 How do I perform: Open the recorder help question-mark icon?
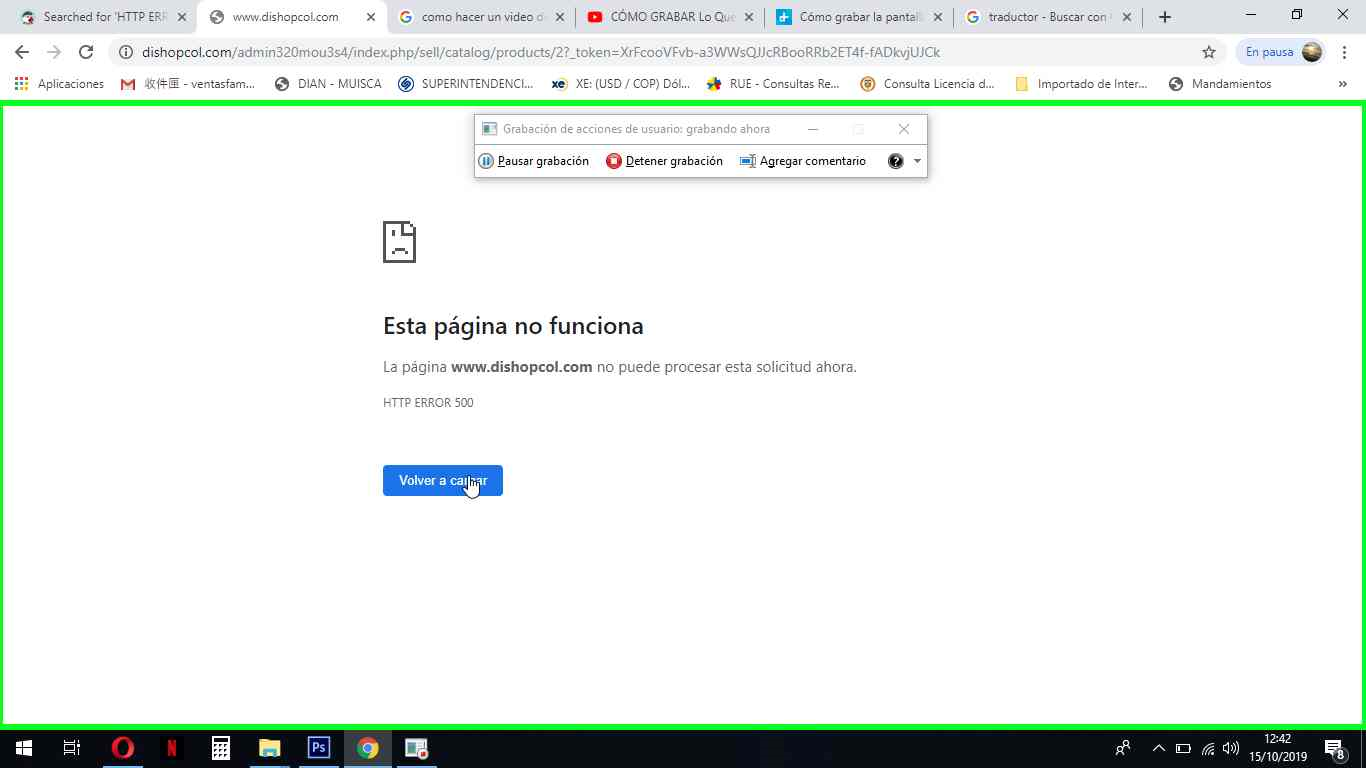point(896,161)
